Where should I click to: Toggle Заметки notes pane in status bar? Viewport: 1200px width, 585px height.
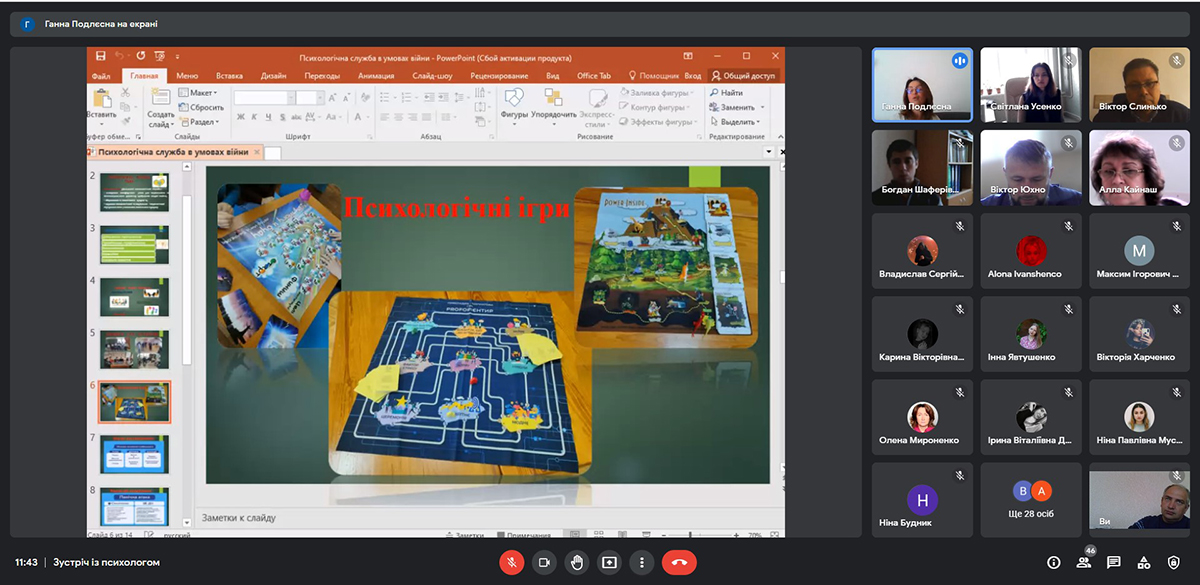[464, 535]
